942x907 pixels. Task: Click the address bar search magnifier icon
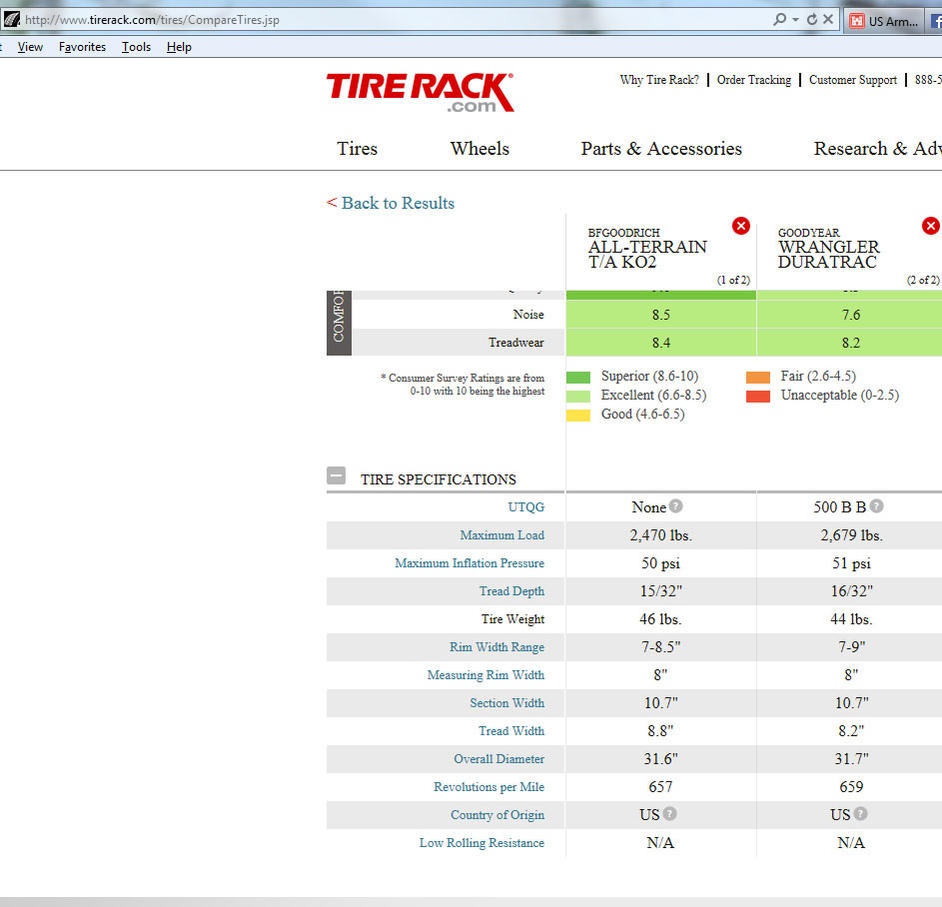pyautogui.click(x=779, y=19)
